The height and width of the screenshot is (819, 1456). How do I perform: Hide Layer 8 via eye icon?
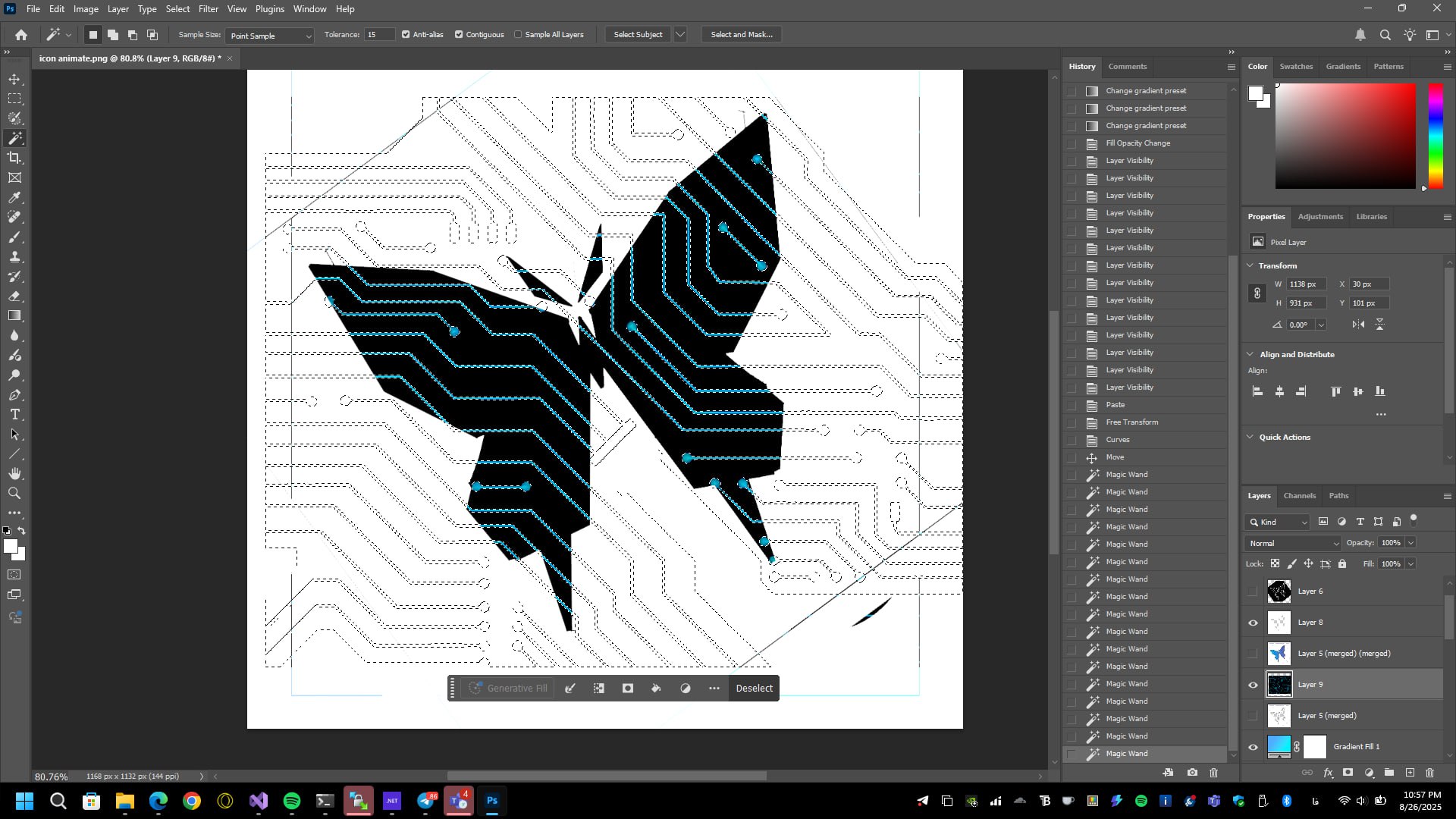point(1253,623)
